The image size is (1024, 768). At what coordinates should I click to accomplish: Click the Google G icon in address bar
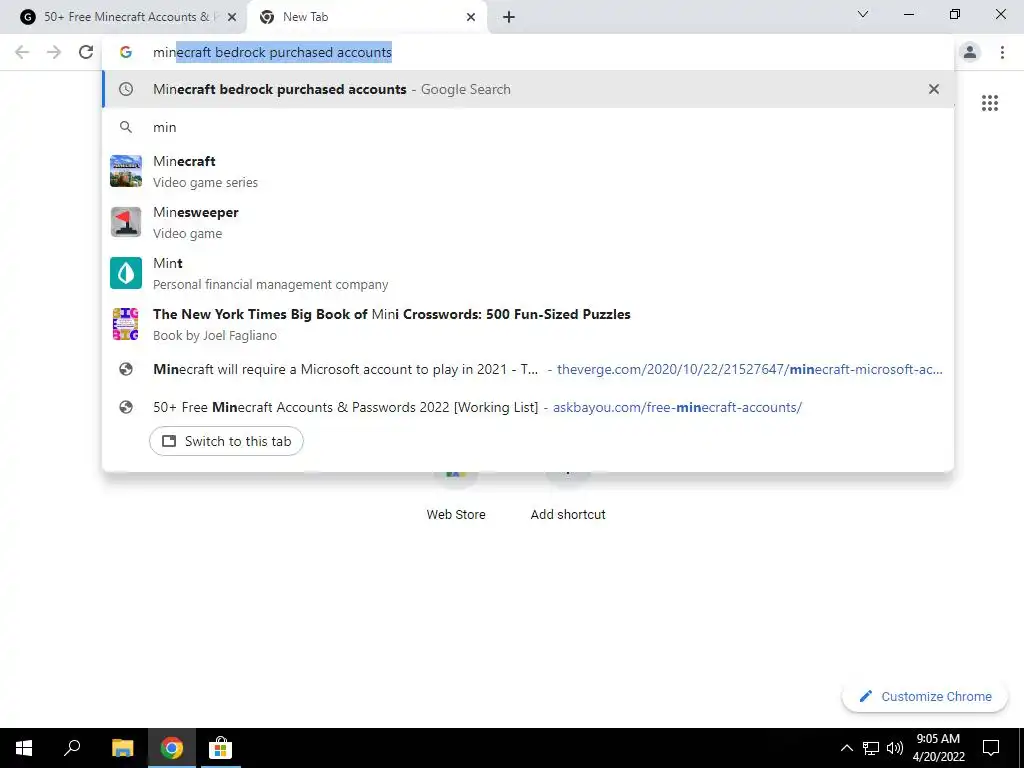pos(126,52)
